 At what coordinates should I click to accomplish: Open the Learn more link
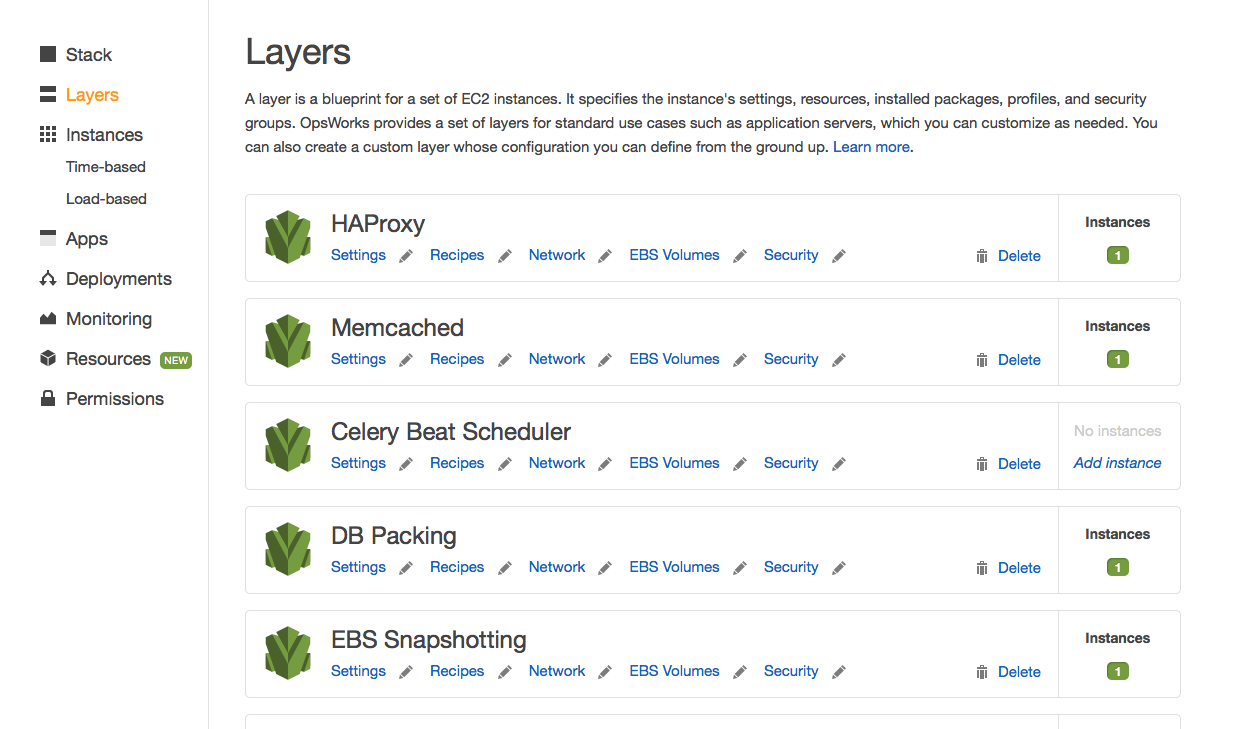click(871, 147)
